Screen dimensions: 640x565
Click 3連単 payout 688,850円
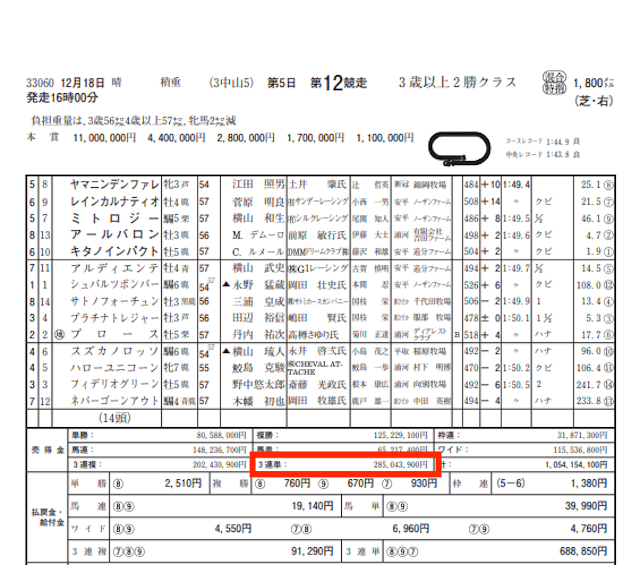(584, 552)
